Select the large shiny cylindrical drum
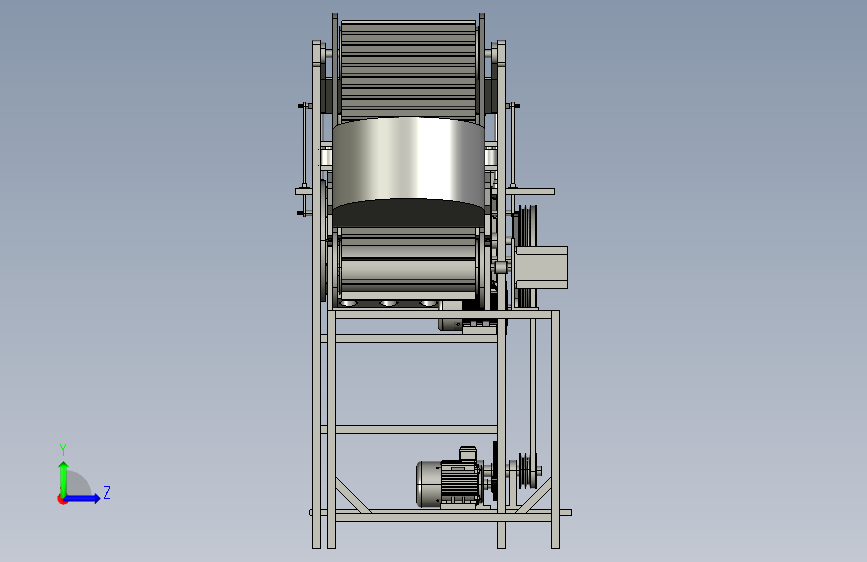 (409, 171)
